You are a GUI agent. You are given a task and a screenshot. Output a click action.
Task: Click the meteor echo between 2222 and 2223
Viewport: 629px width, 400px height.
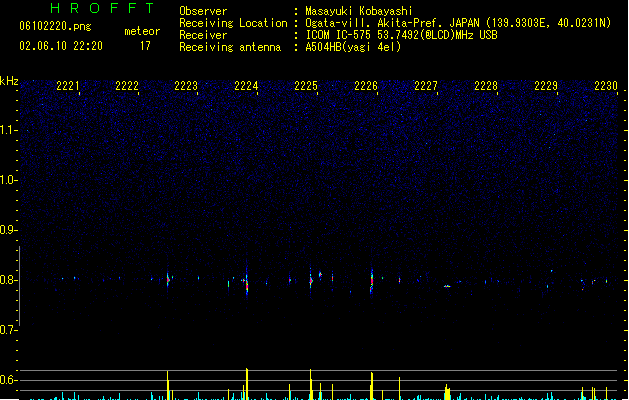(x=168, y=280)
